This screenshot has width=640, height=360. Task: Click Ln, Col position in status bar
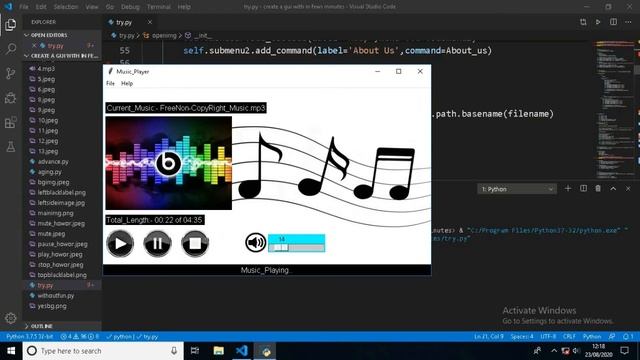489,337
